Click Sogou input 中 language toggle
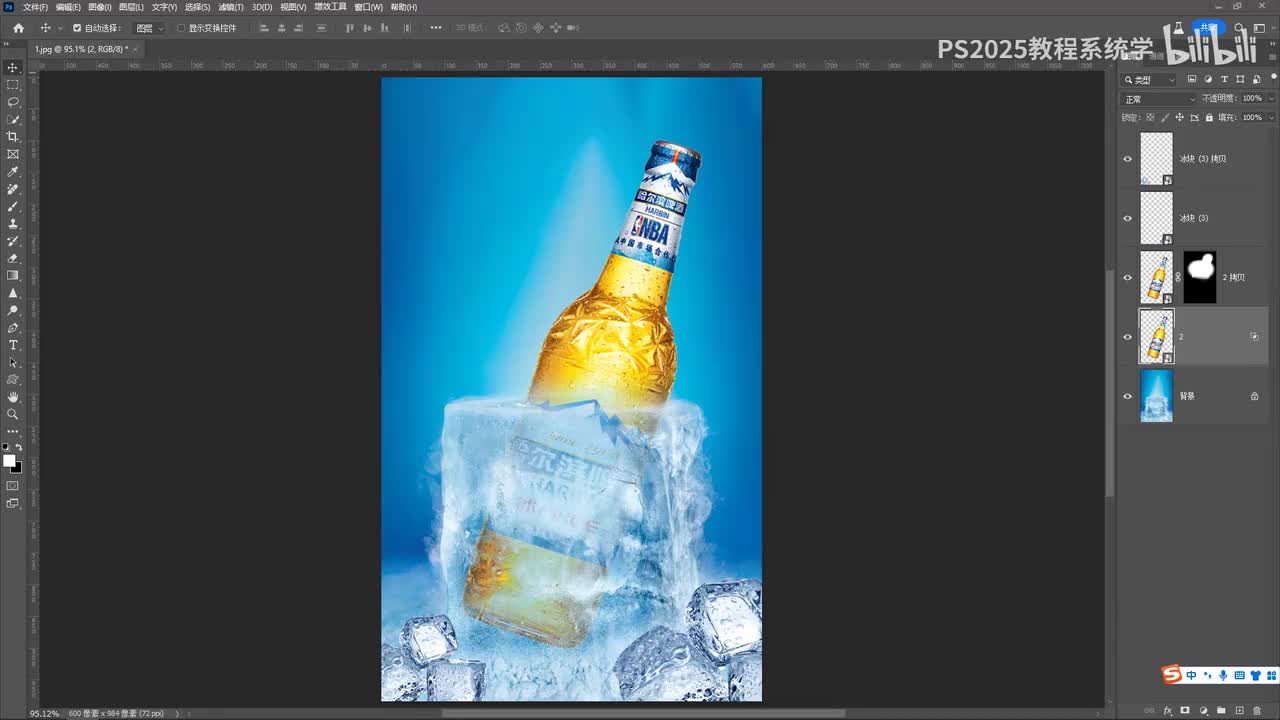 (1191, 675)
